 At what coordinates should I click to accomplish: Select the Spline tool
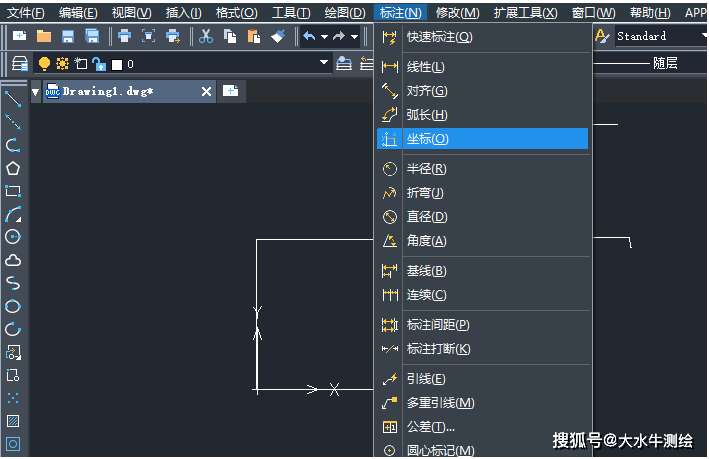[x=13, y=284]
